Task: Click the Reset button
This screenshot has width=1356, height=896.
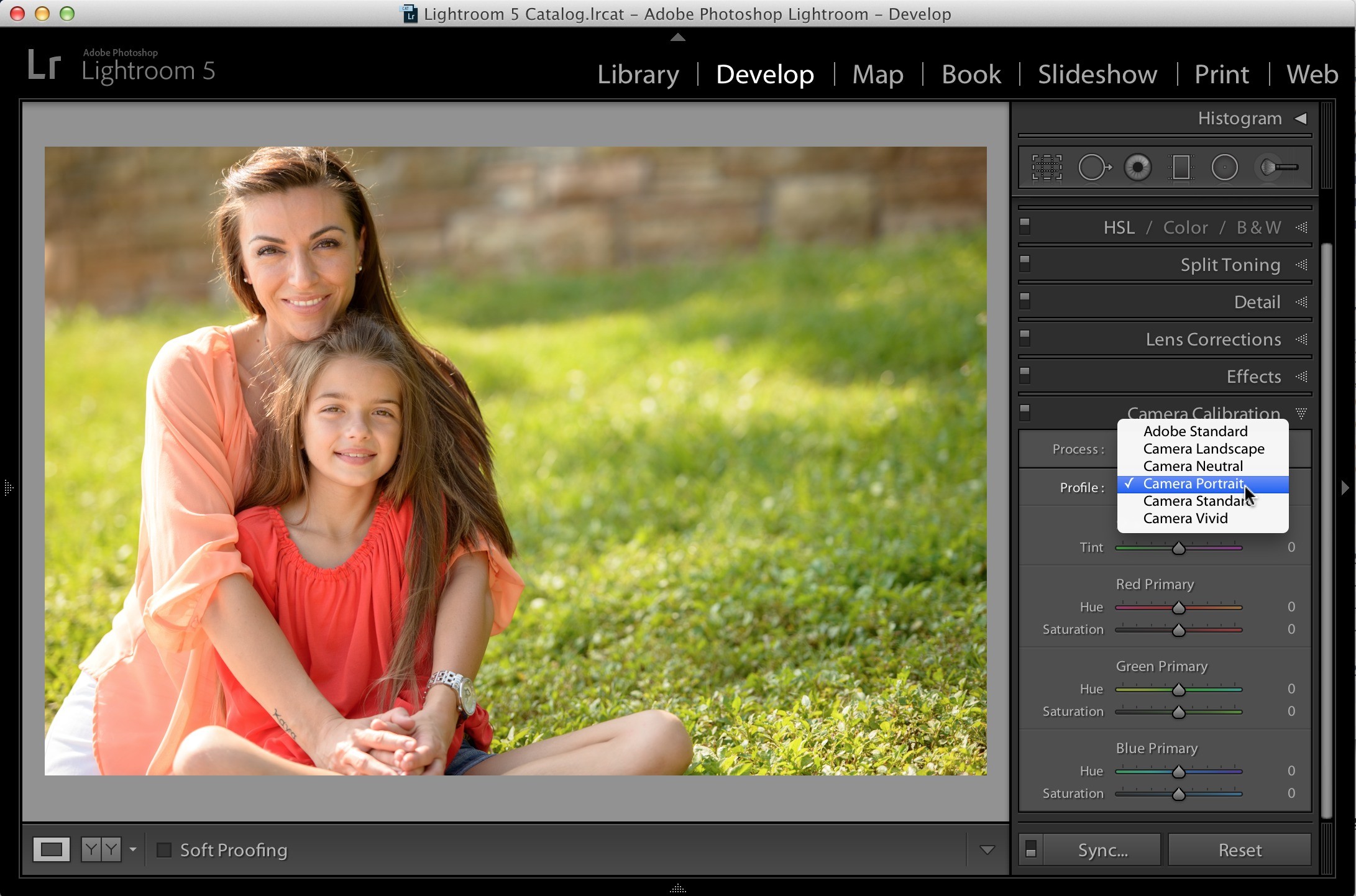Action: (x=1240, y=850)
